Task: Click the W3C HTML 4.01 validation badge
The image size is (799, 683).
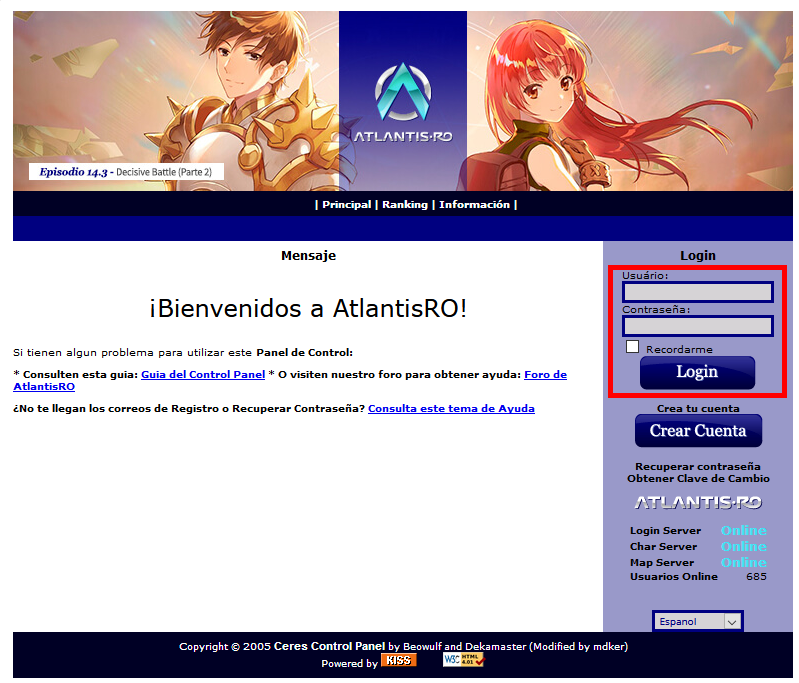Action: [x=464, y=660]
